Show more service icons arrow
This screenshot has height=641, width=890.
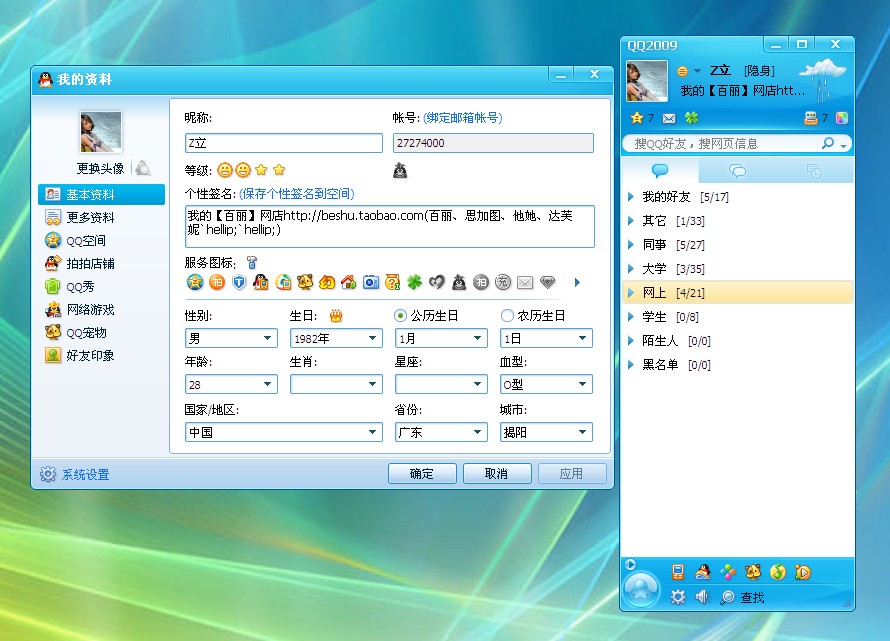[x=577, y=282]
